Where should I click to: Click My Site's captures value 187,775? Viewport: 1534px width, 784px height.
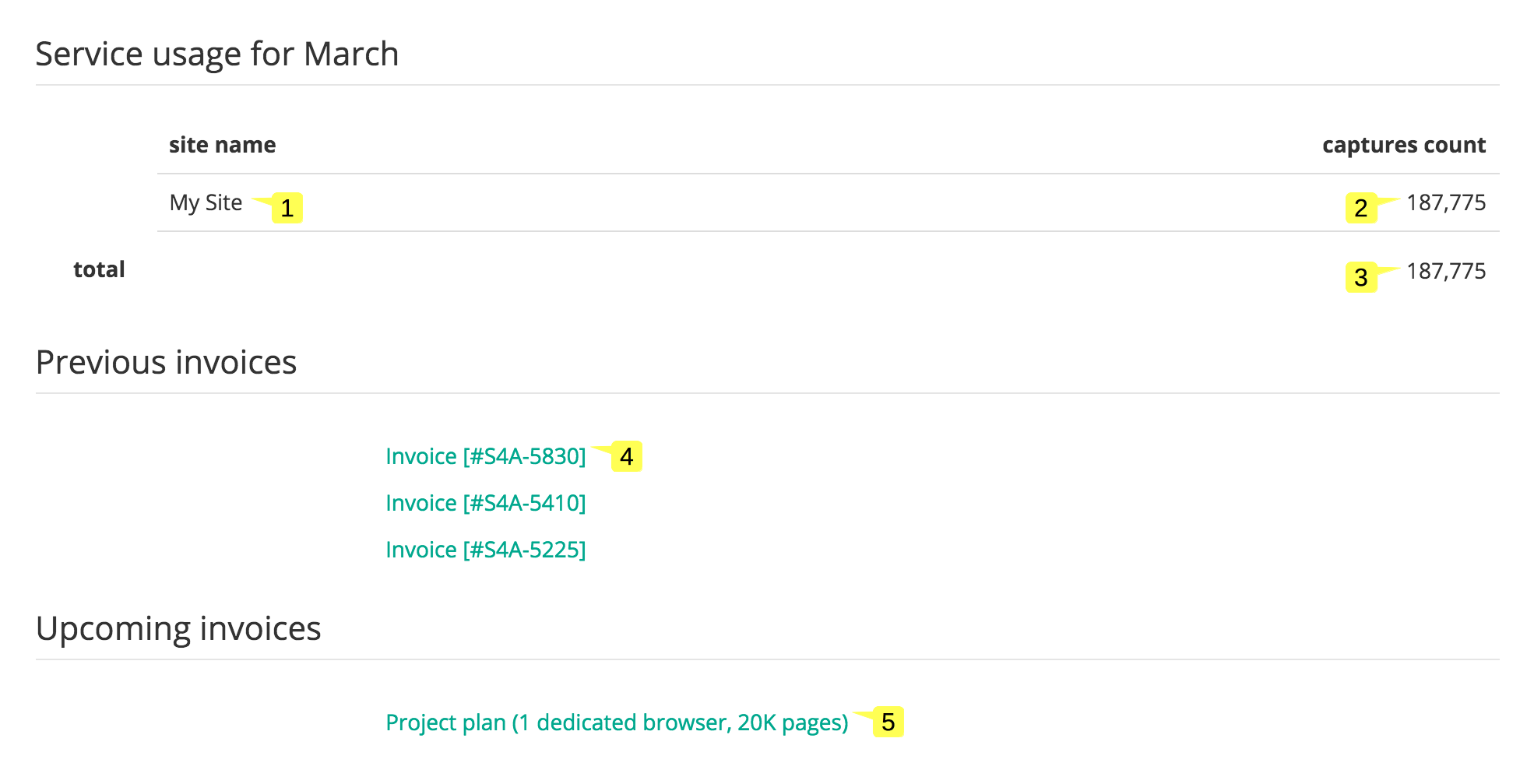coord(1447,202)
